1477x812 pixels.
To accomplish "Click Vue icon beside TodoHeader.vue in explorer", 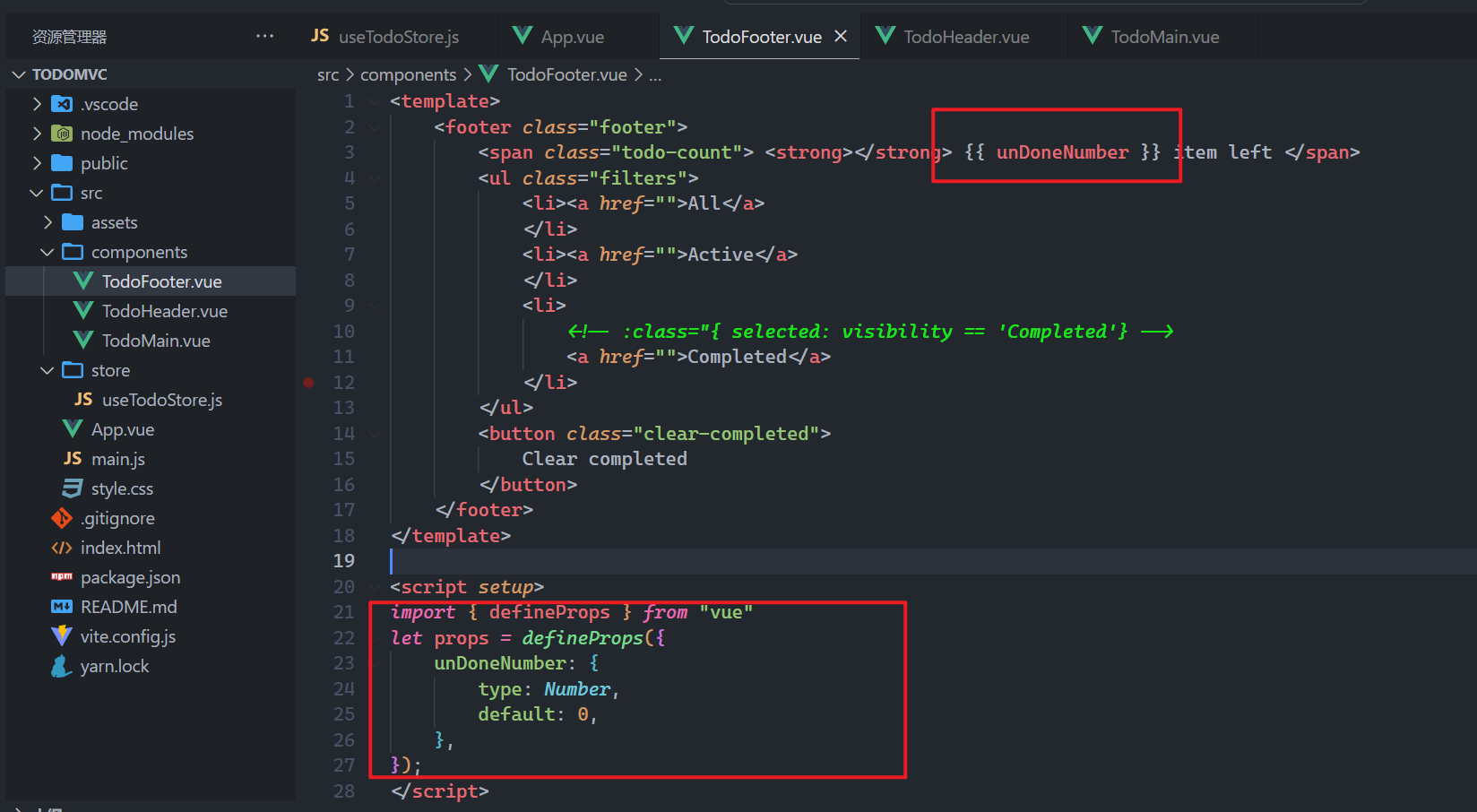I will pyautogui.click(x=83, y=311).
